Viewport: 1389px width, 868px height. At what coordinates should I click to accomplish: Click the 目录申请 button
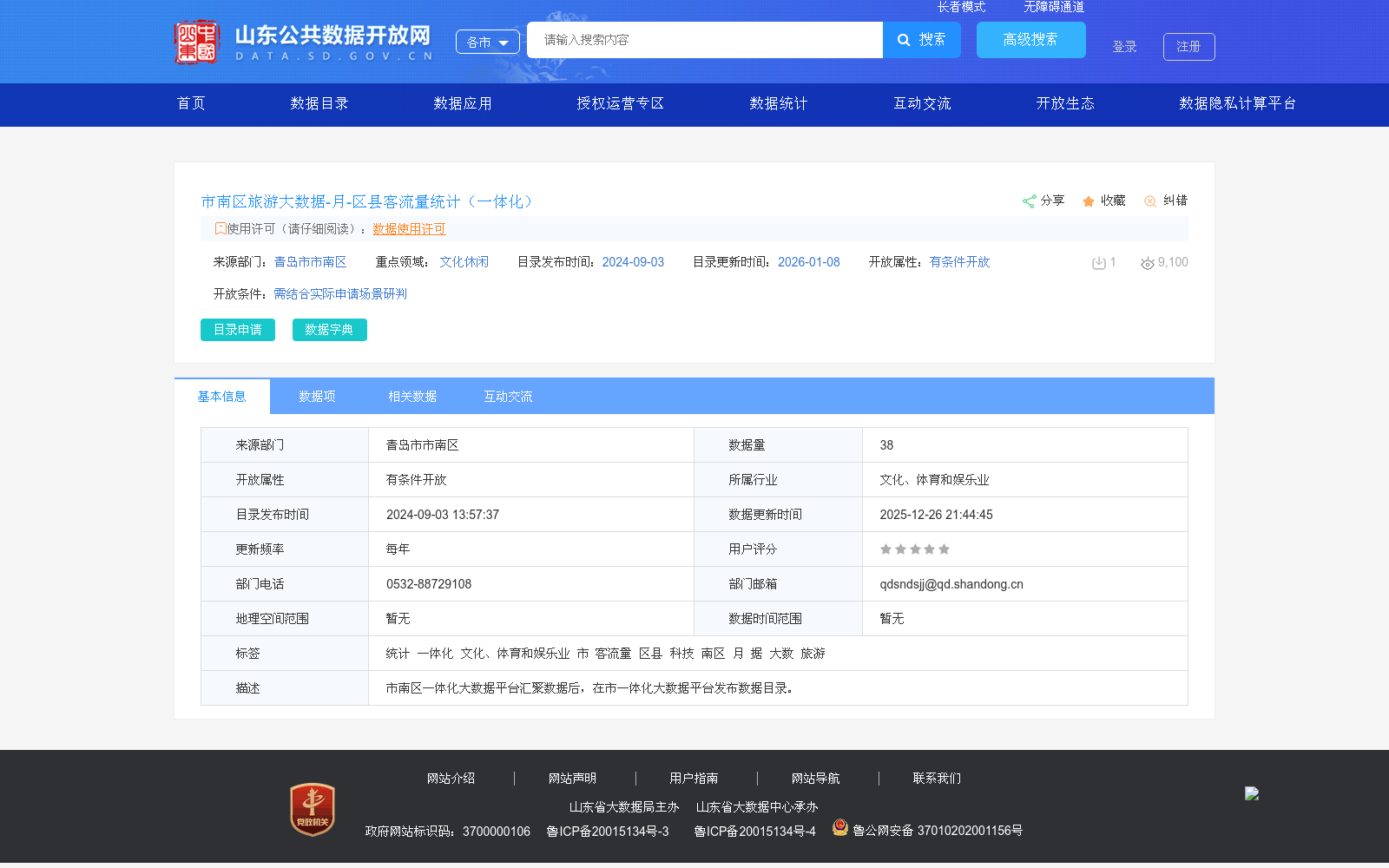238,330
